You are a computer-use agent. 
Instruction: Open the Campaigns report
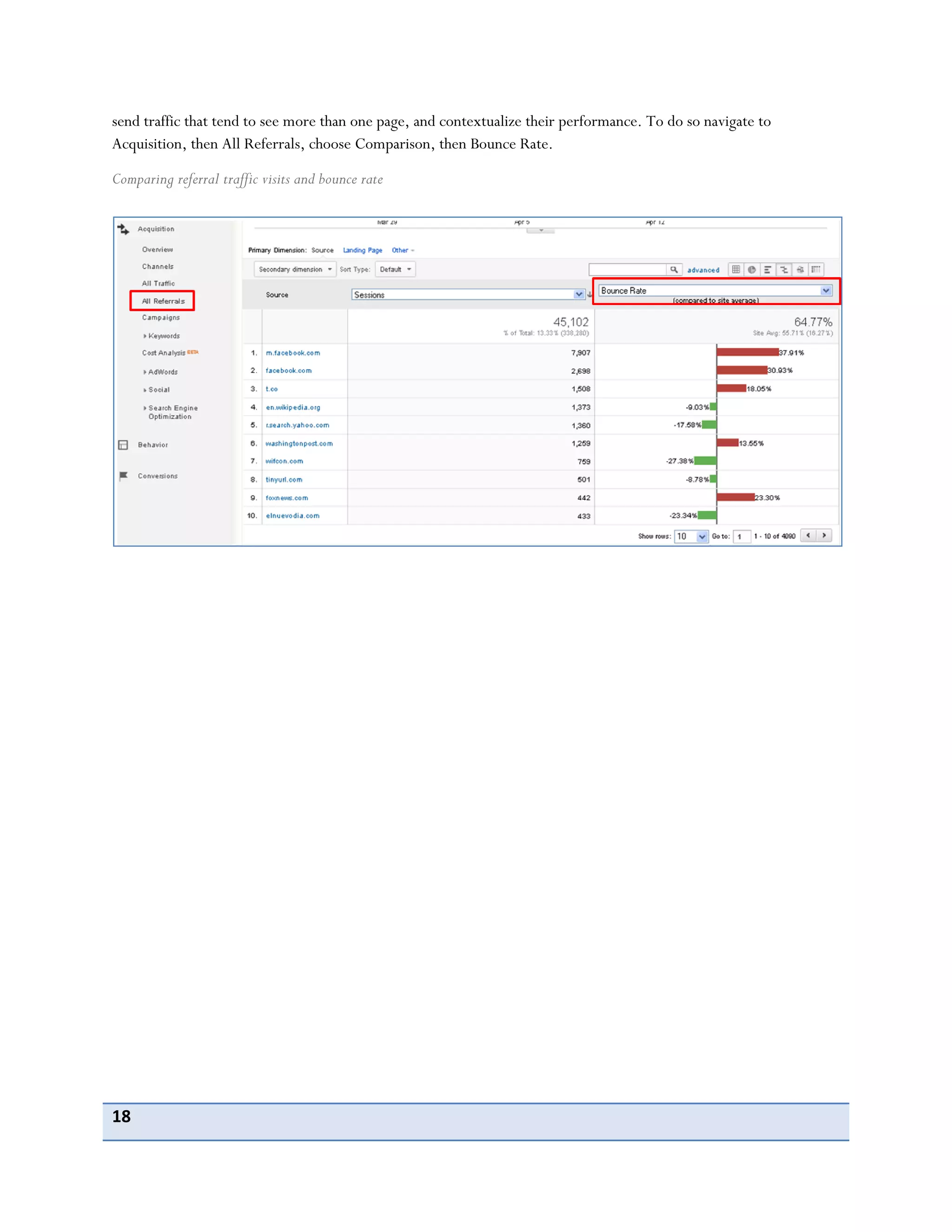point(161,318)
